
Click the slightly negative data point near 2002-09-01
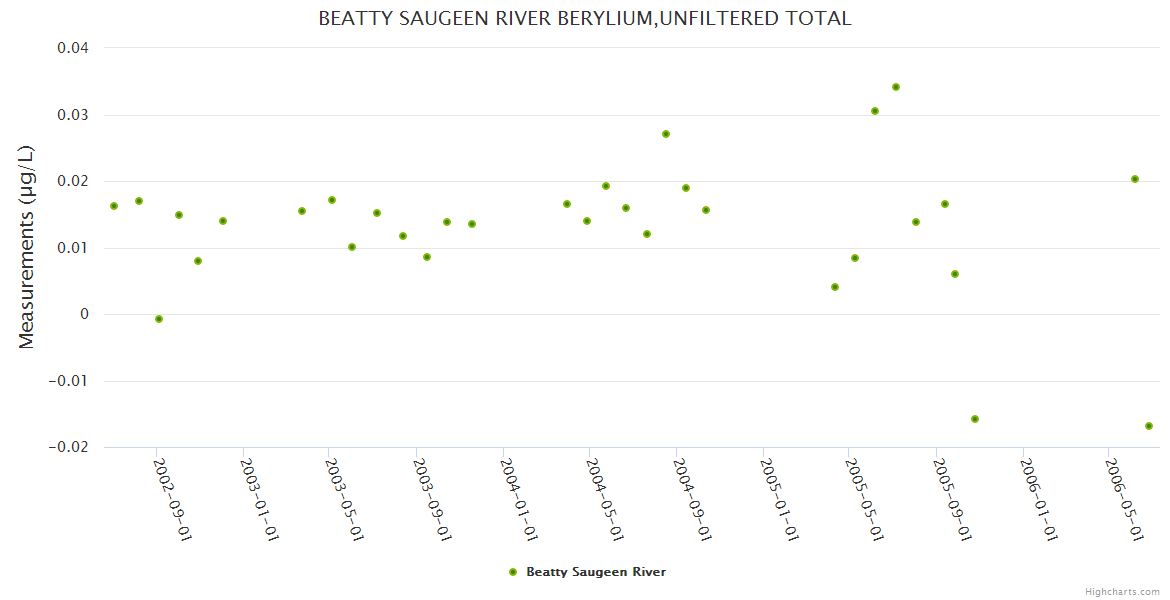[x=159, y=319]
